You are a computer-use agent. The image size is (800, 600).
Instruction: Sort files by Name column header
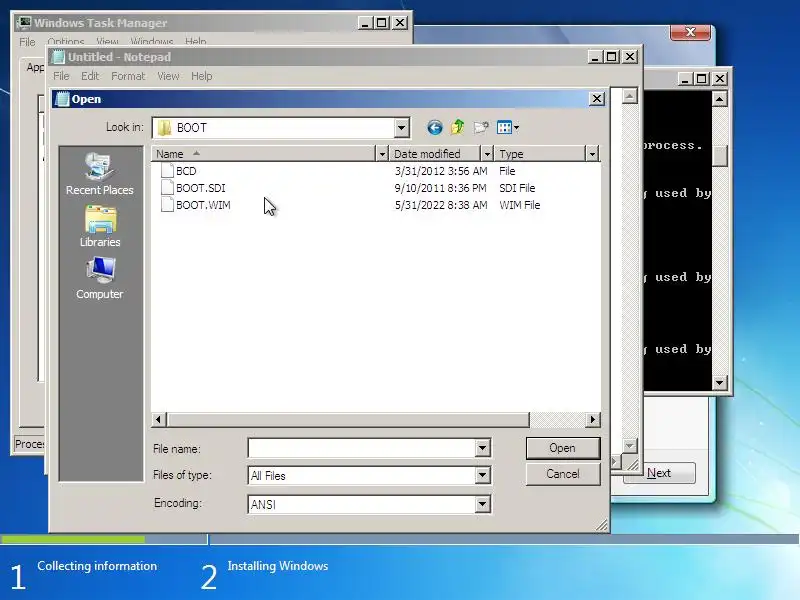point(263,154)
